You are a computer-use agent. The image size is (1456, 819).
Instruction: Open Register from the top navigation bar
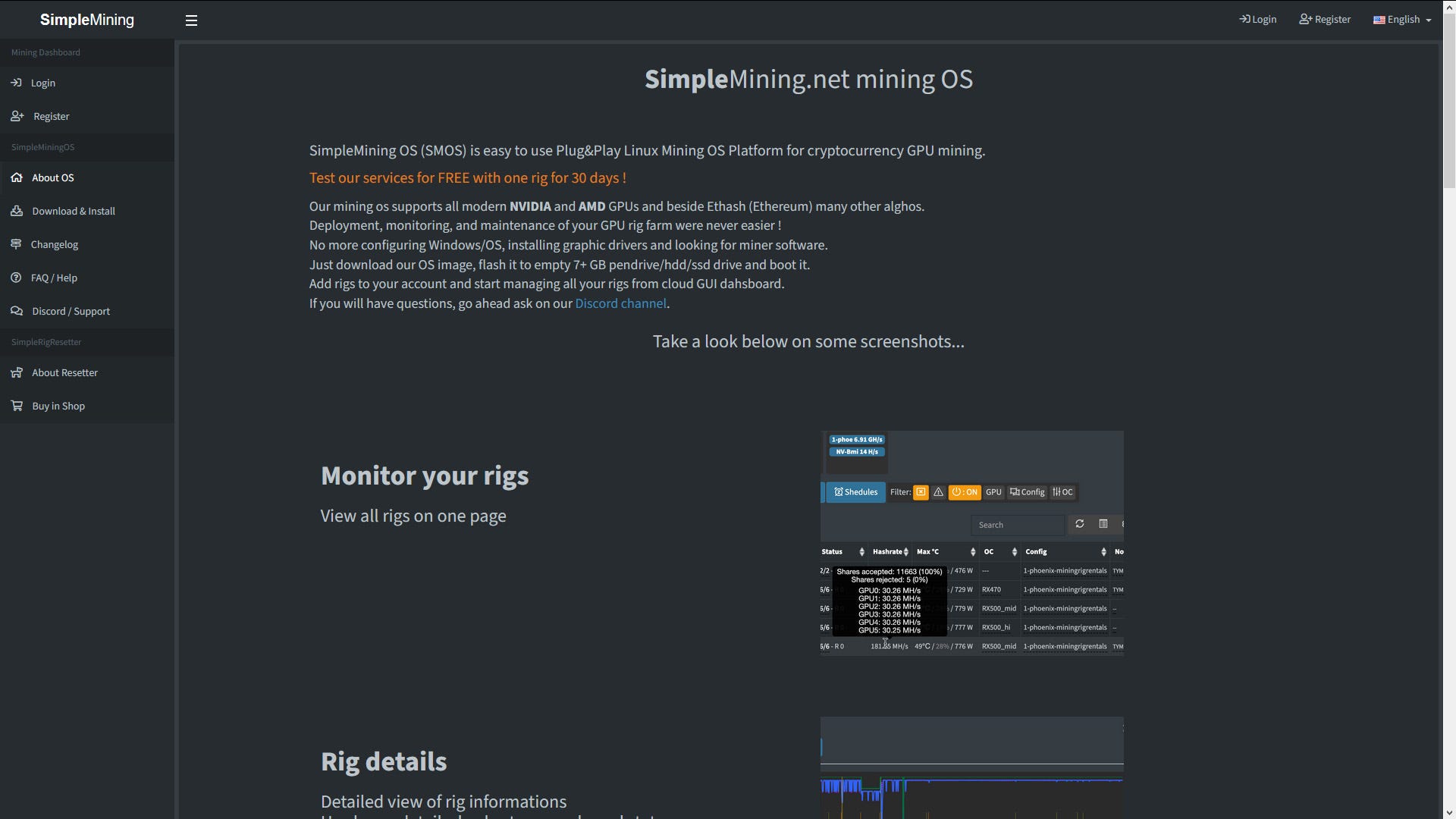[x=1325, y=20]
